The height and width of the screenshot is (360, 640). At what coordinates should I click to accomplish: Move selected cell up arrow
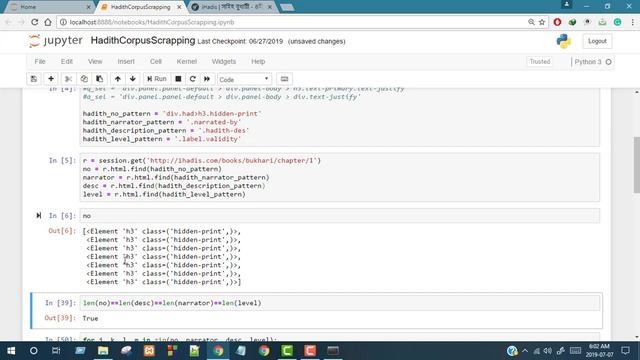[118, 79]
